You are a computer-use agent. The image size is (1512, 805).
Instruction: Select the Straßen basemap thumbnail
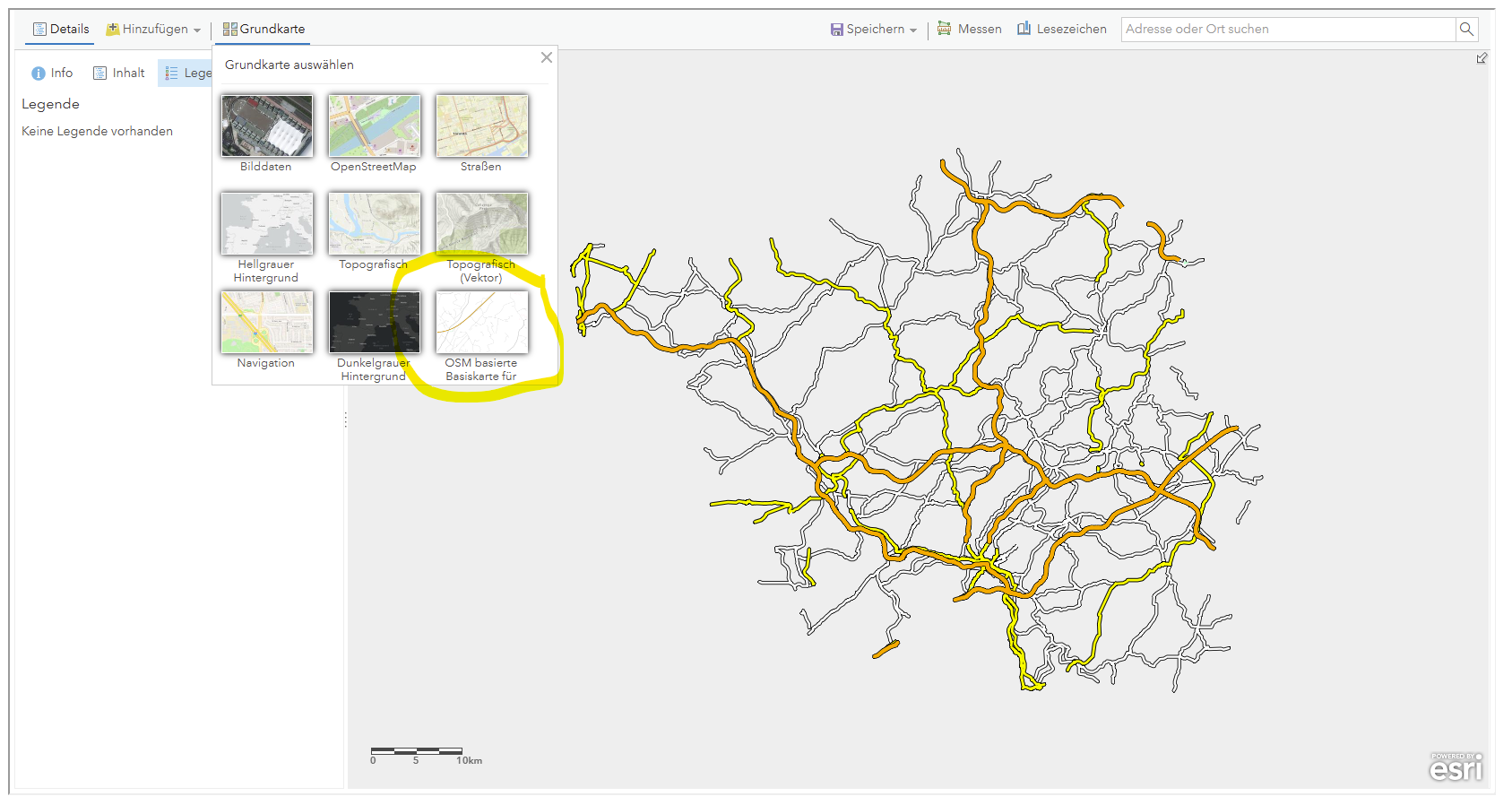click(481, 126)
